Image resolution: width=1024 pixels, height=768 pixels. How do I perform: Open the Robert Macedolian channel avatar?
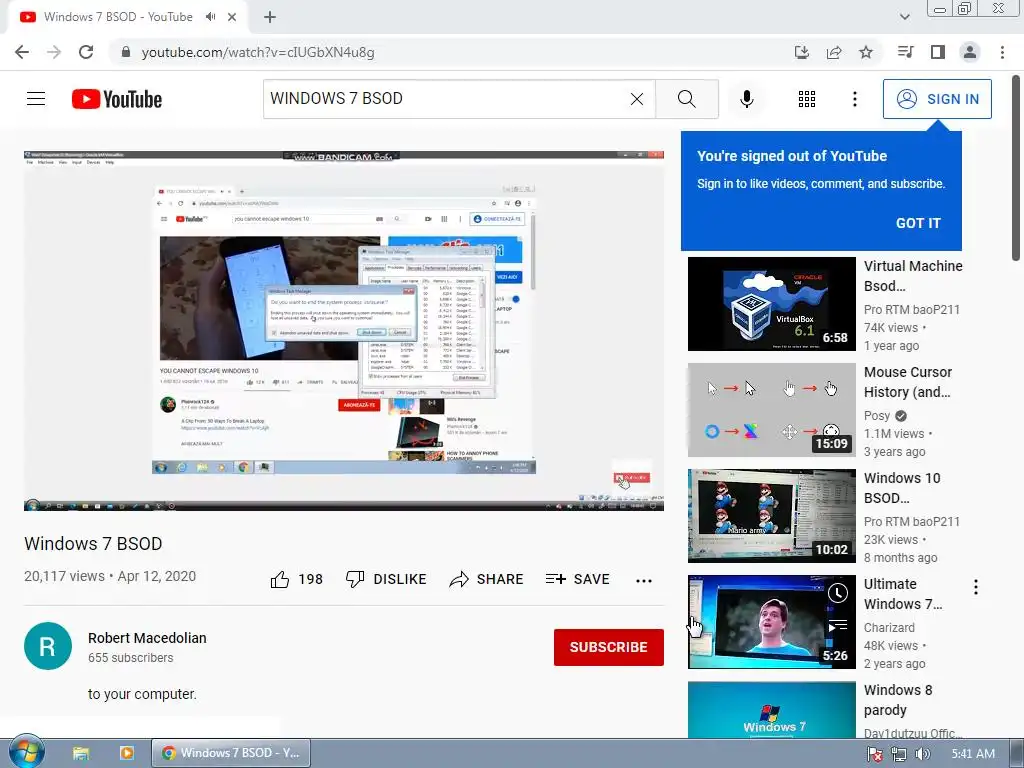[x=48, y=646]
